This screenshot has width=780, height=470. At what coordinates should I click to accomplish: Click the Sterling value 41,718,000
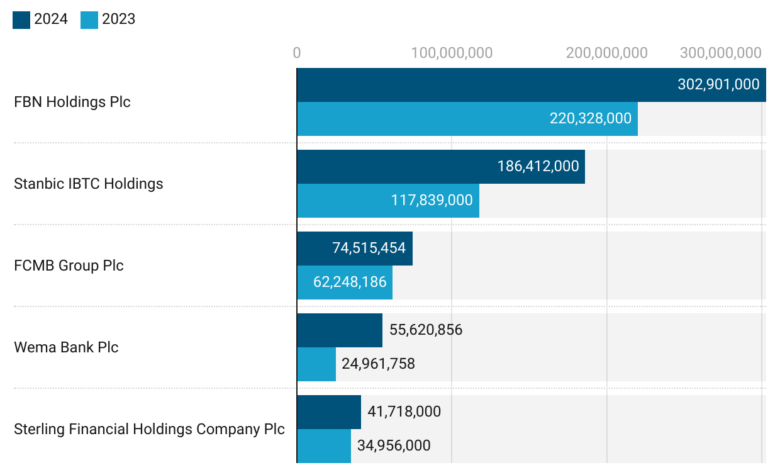point(404,411)
